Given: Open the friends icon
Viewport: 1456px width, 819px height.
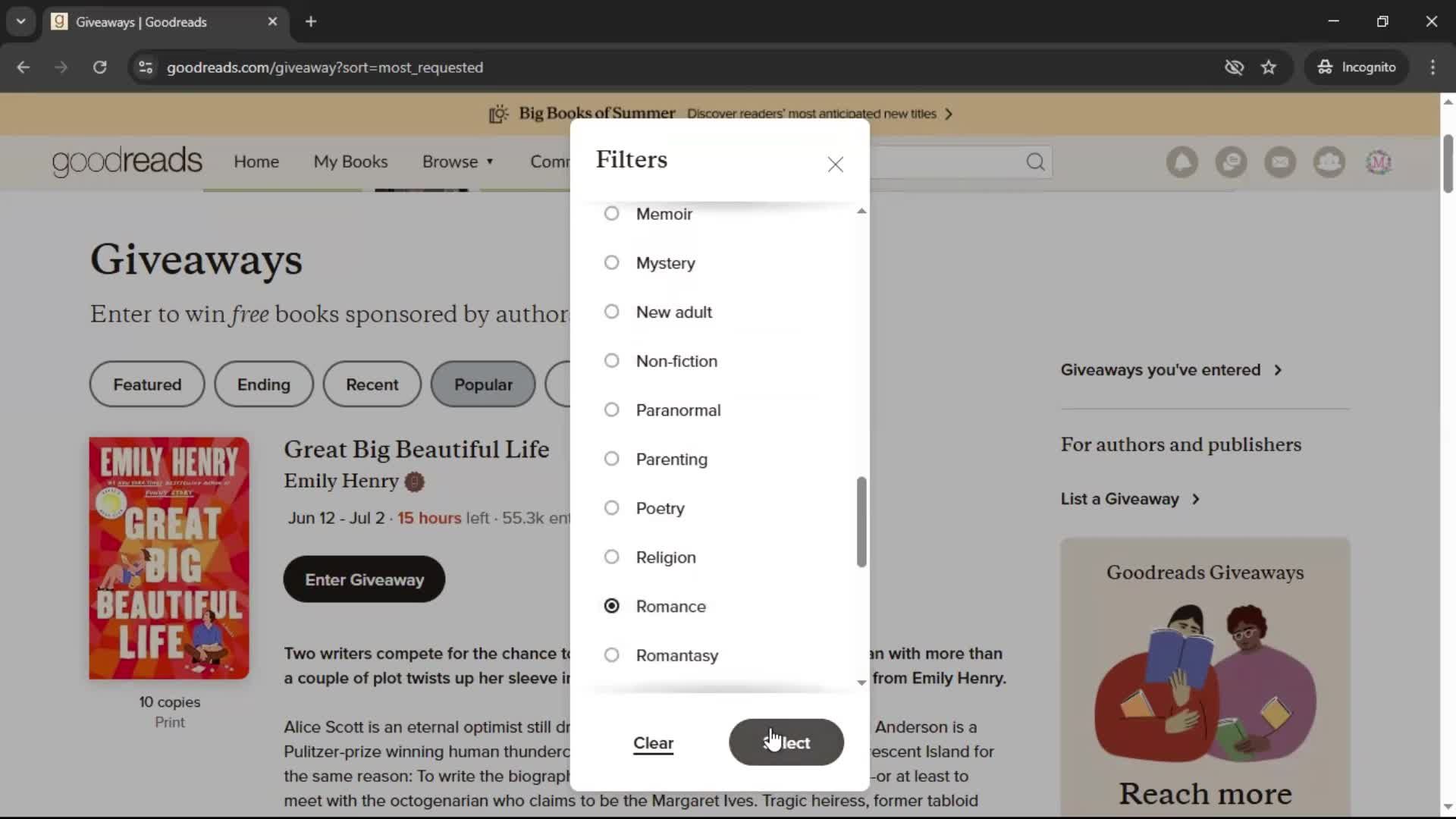Looking at the screenshot, I should [x=1329, y=162].
